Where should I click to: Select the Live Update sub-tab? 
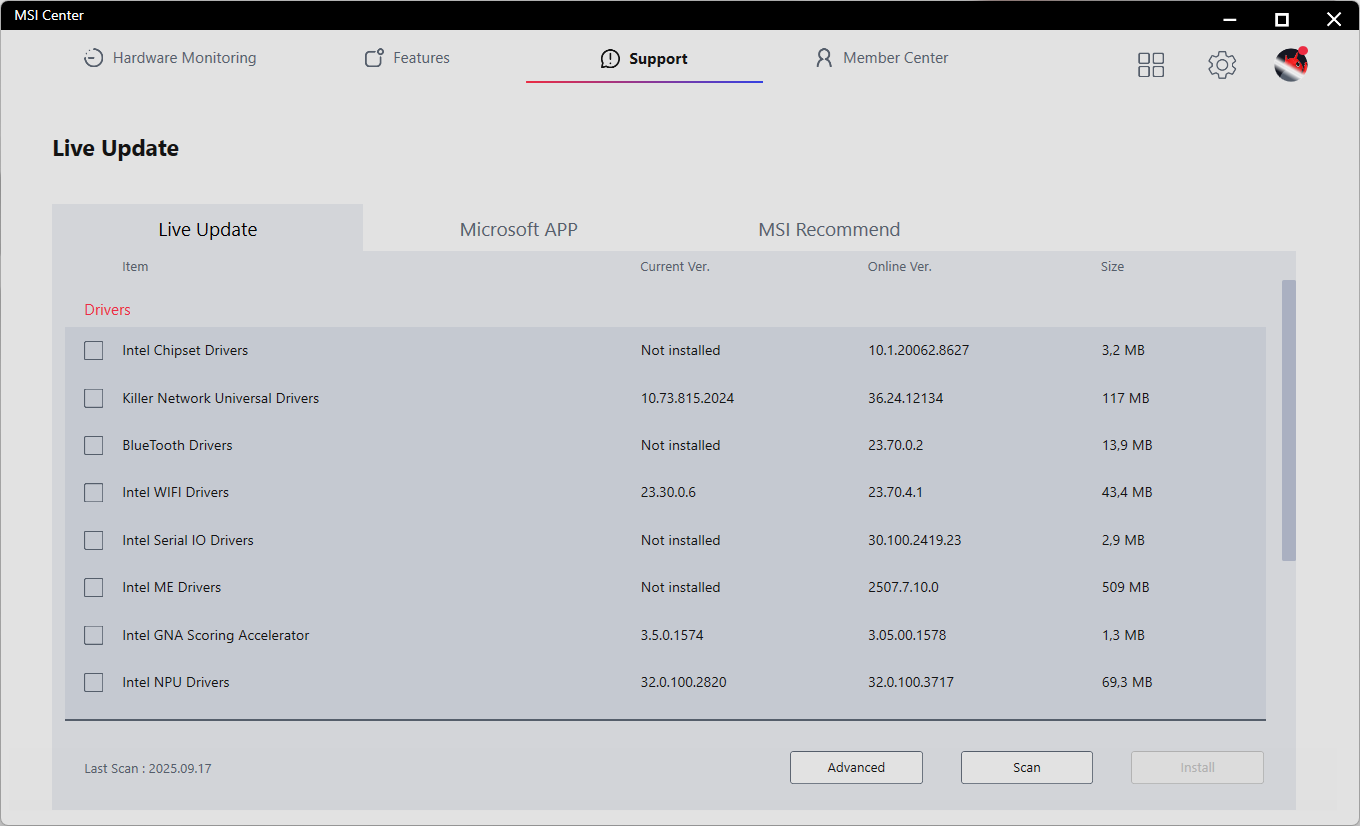(x=208, y=229)
